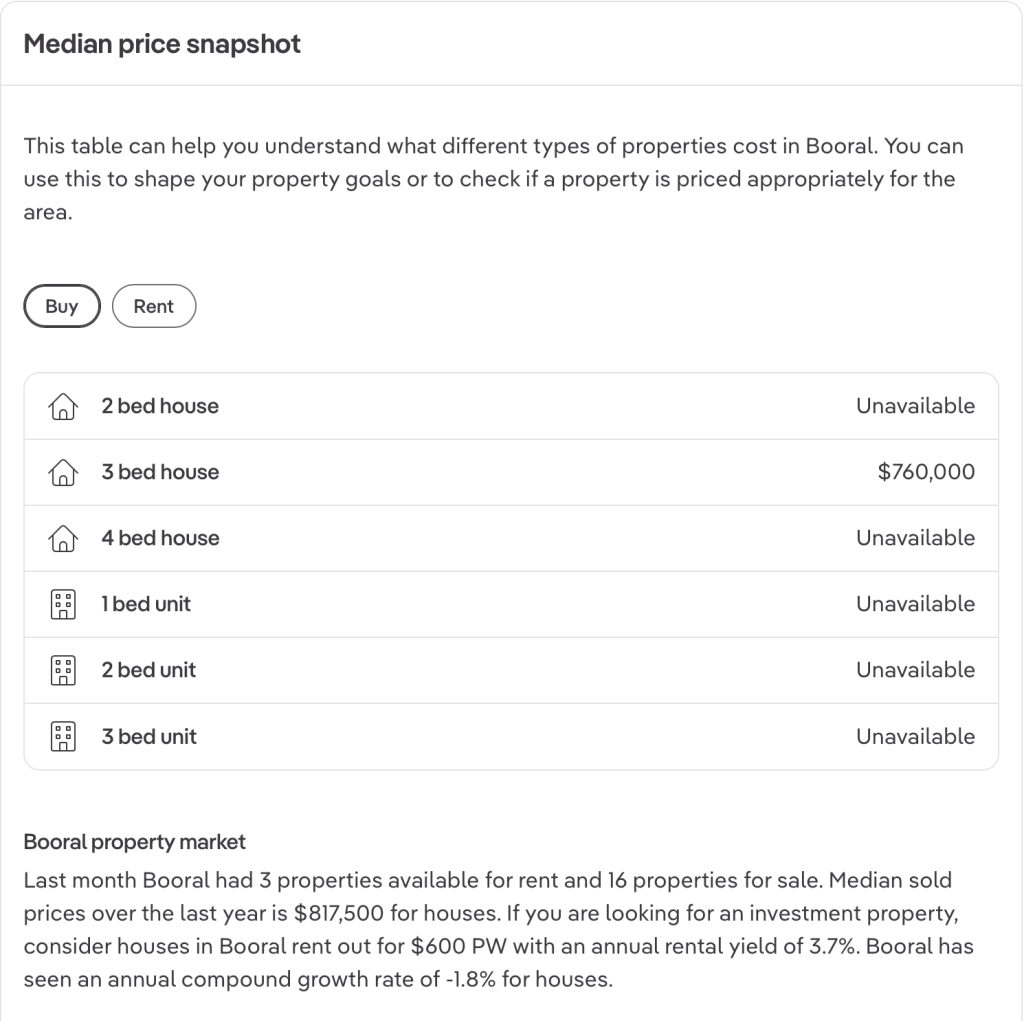Click the 2 bed house icon
The height and width of the screenshot is (1021, 1024).
tap(63, 406)
